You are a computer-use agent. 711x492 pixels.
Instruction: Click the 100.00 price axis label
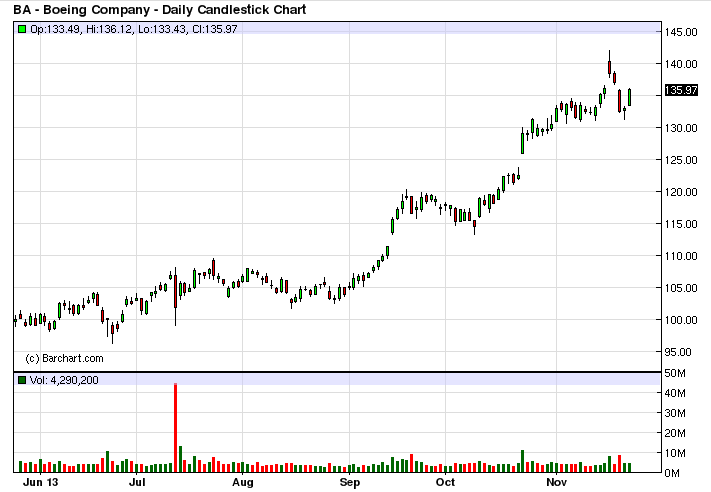pyautogui.click(x=681, y=320)
